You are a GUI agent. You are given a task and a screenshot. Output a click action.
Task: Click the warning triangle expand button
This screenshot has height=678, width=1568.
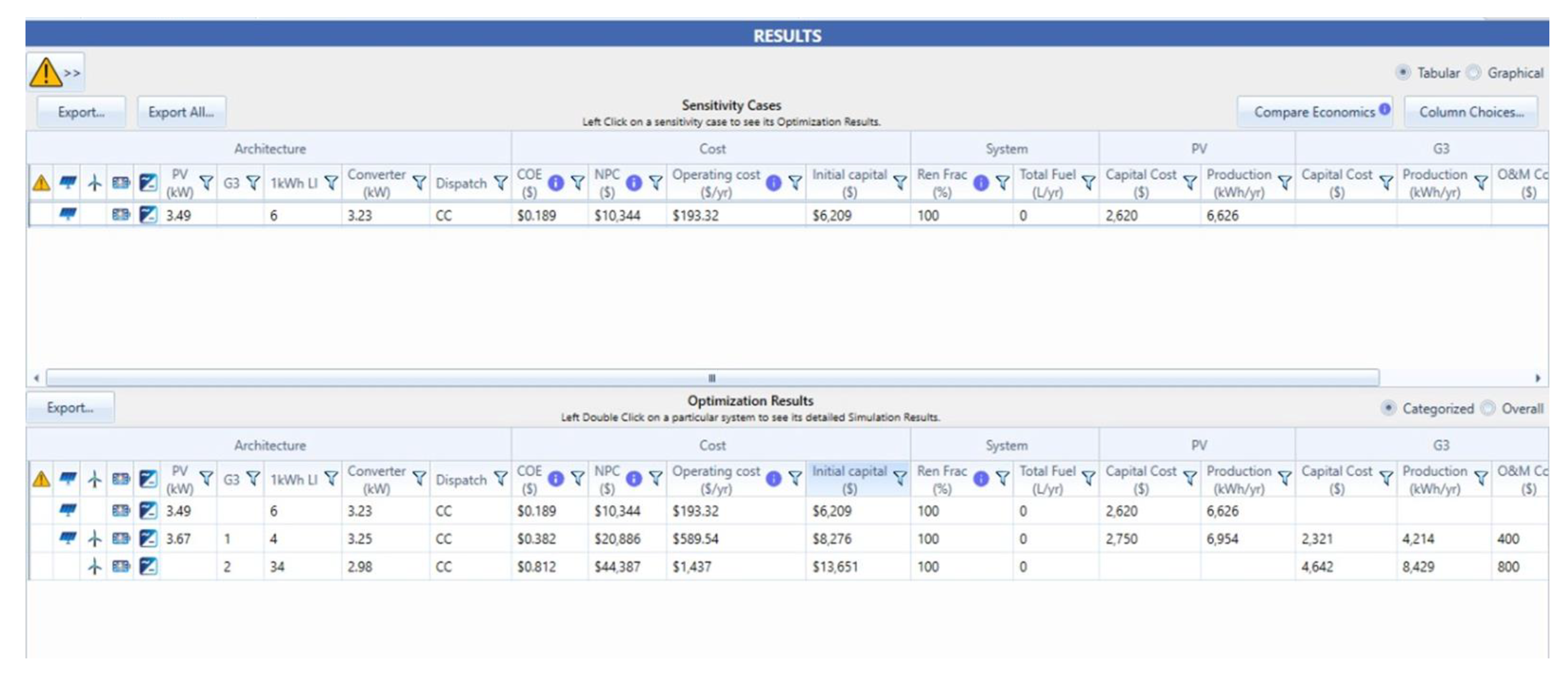point(55,73)
